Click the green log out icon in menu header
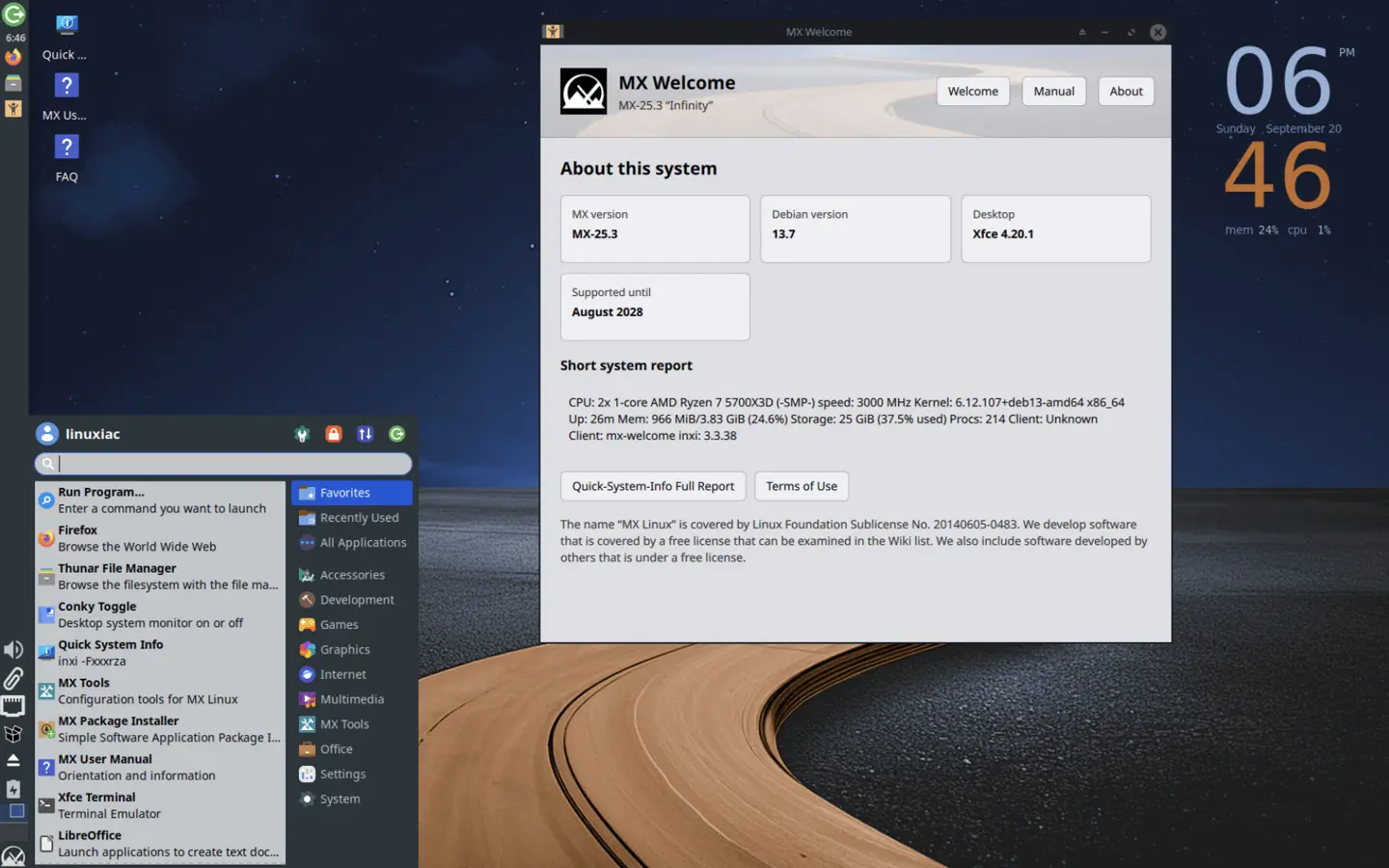 [396, 434]
